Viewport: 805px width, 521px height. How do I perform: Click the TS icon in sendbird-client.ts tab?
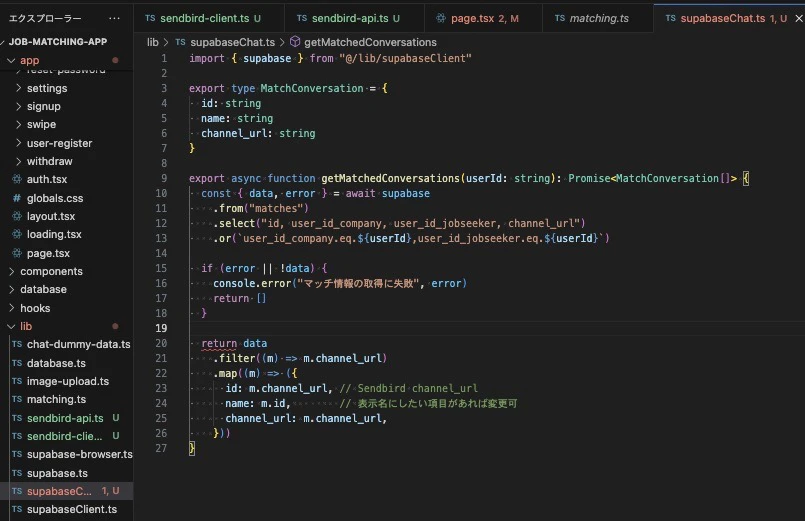[150, 18]
